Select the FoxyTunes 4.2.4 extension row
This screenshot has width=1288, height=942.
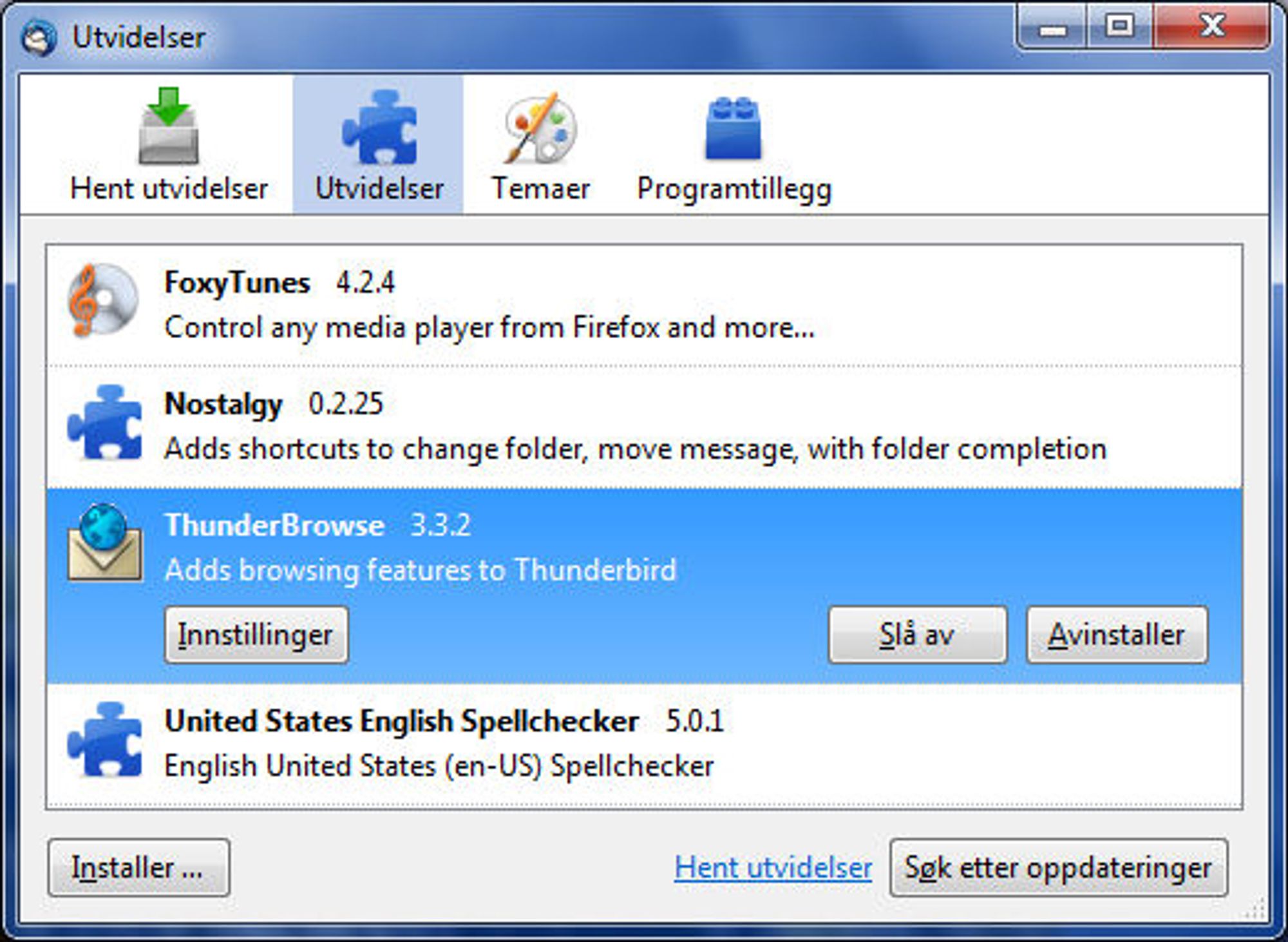[x=644, y=305]
